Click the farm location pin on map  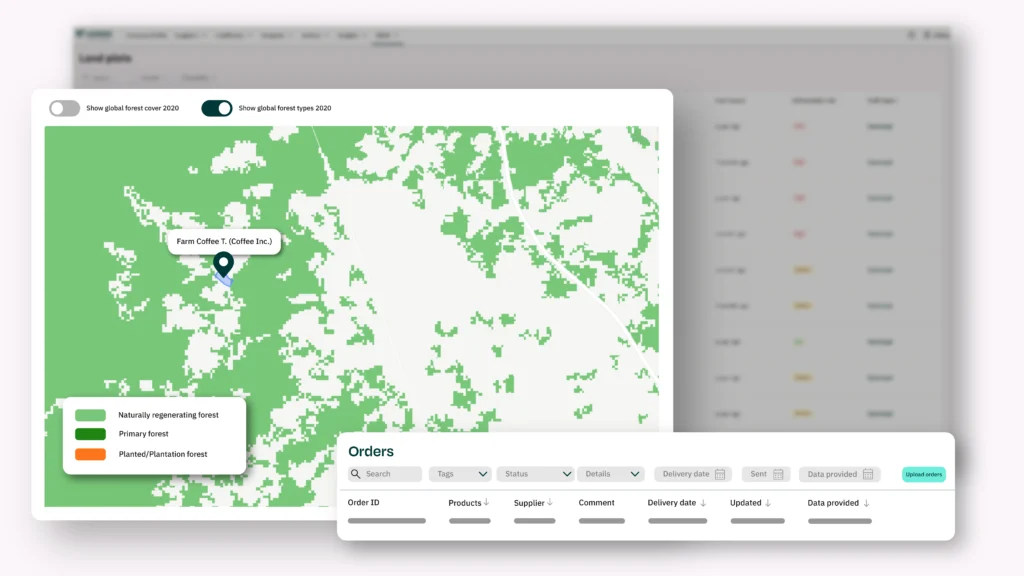tap(223, 264)
